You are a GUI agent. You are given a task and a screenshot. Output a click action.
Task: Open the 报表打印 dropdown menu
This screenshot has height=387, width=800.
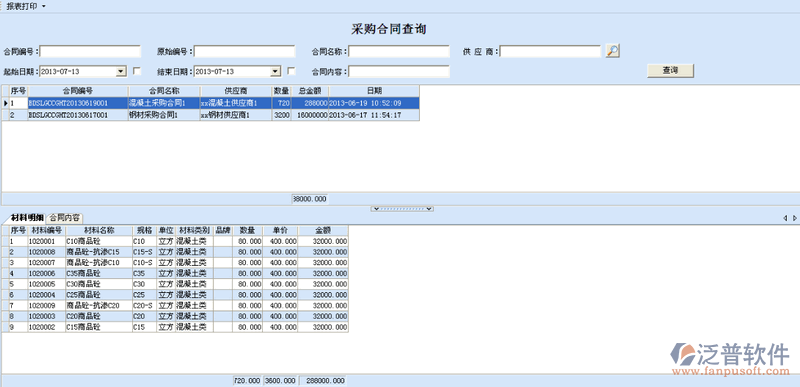(x=26, y=6)
